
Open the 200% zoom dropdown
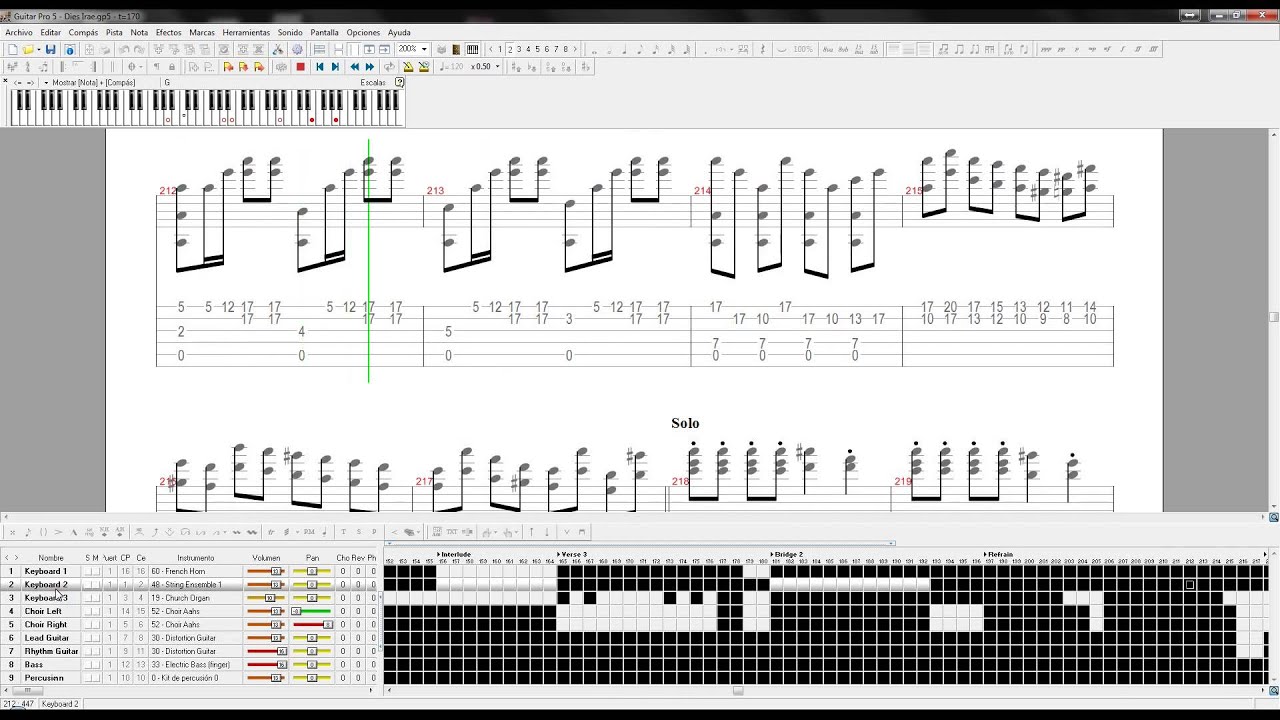pyautogui.click(x=424, y=49)
